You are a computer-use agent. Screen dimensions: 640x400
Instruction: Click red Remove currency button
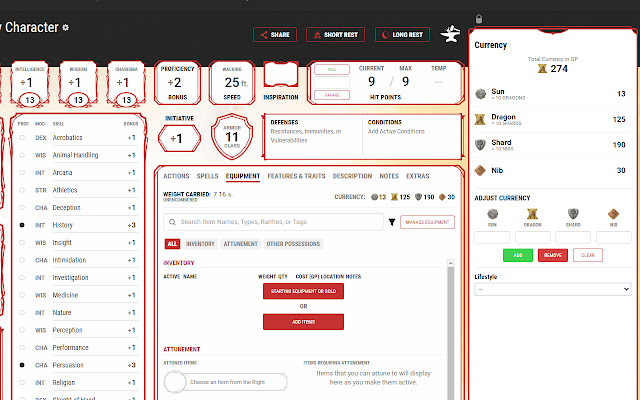(x=553, y=255)
